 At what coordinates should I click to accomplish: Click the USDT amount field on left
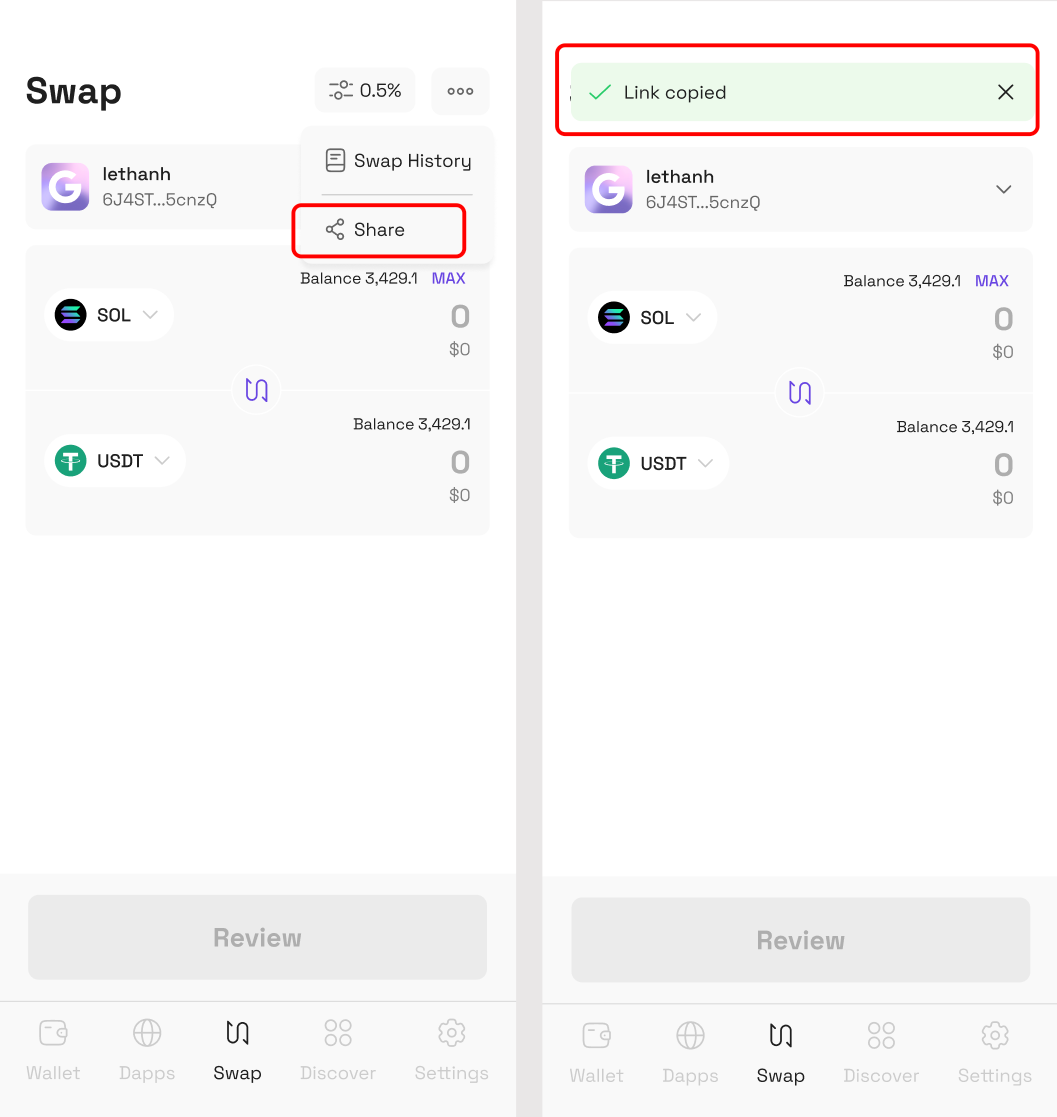pos(460,462)
